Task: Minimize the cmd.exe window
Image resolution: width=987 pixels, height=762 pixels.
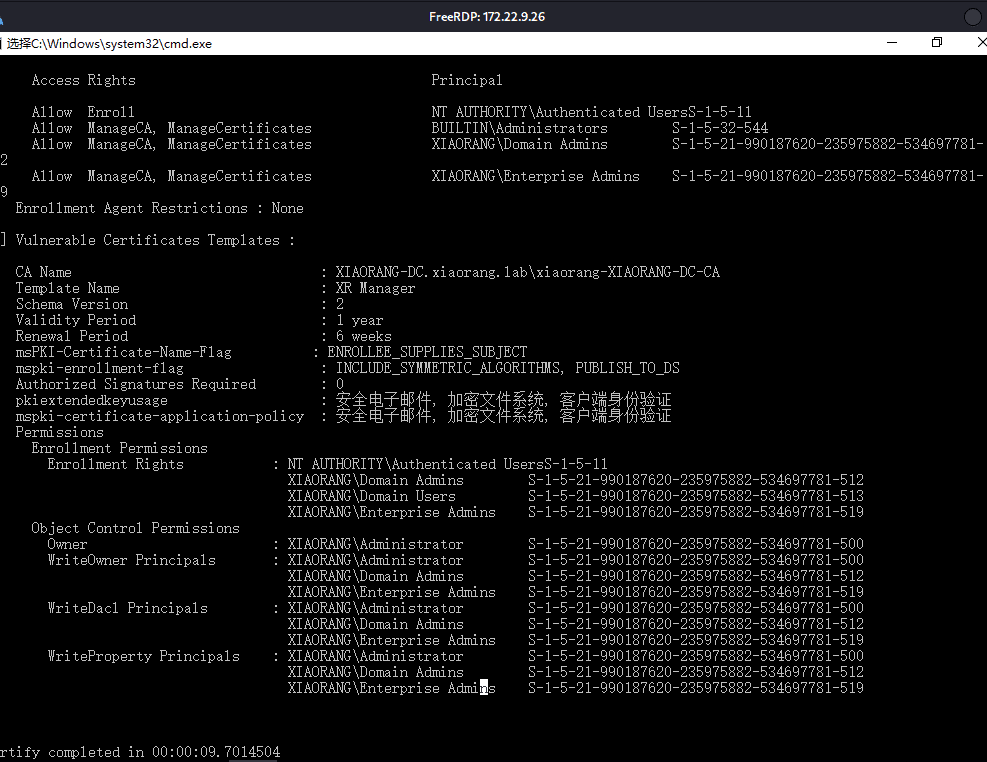Action: point(891,43)
